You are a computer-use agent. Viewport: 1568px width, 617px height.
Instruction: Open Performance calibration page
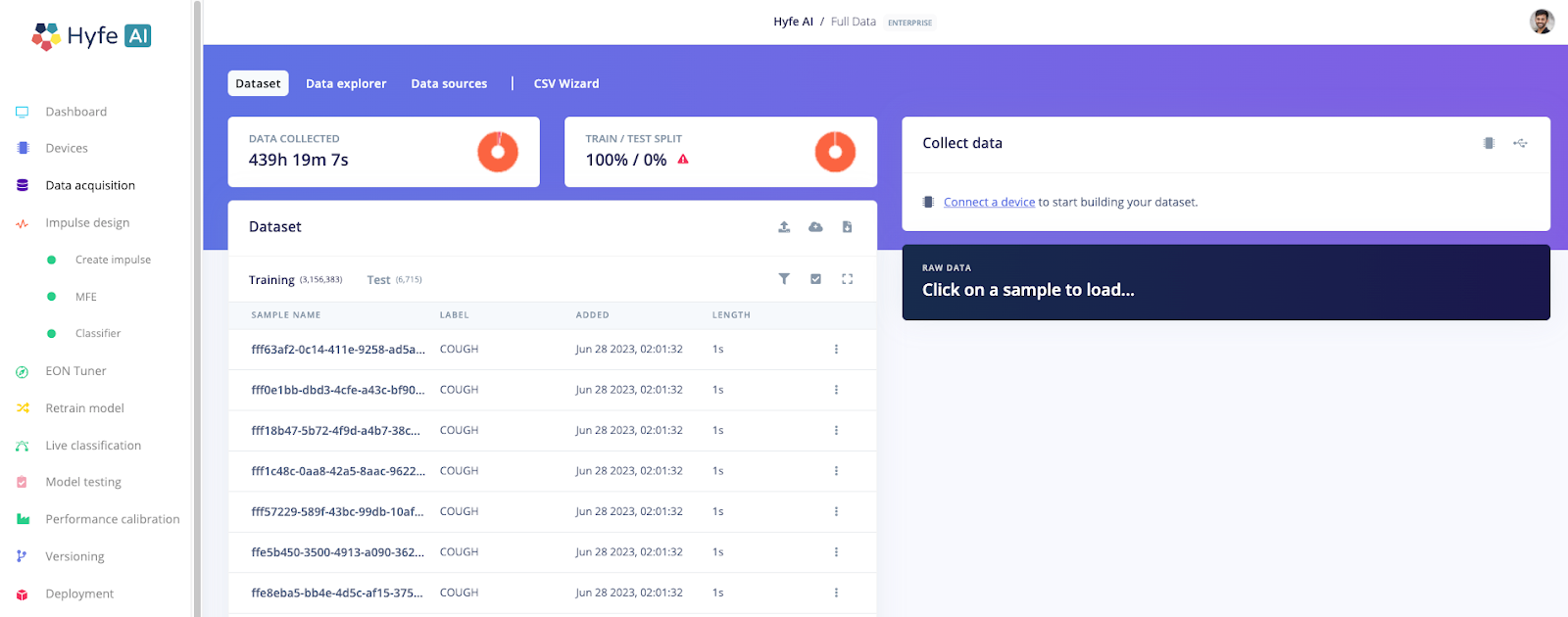113,519
